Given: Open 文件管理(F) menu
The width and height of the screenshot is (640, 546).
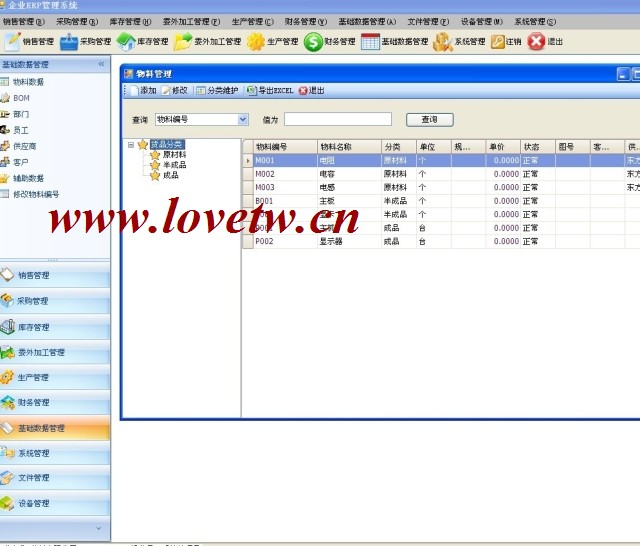Looking at the screenshot, I should click(428, 22).
